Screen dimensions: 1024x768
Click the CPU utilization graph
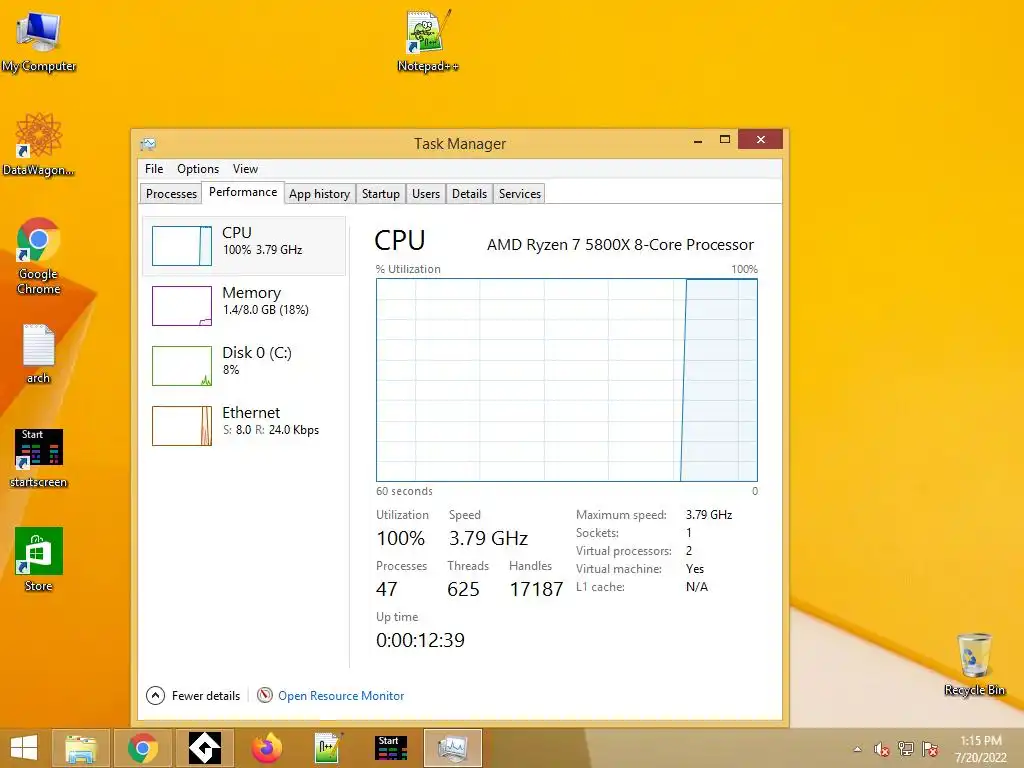pyautogui.click(x=567, y=380)
